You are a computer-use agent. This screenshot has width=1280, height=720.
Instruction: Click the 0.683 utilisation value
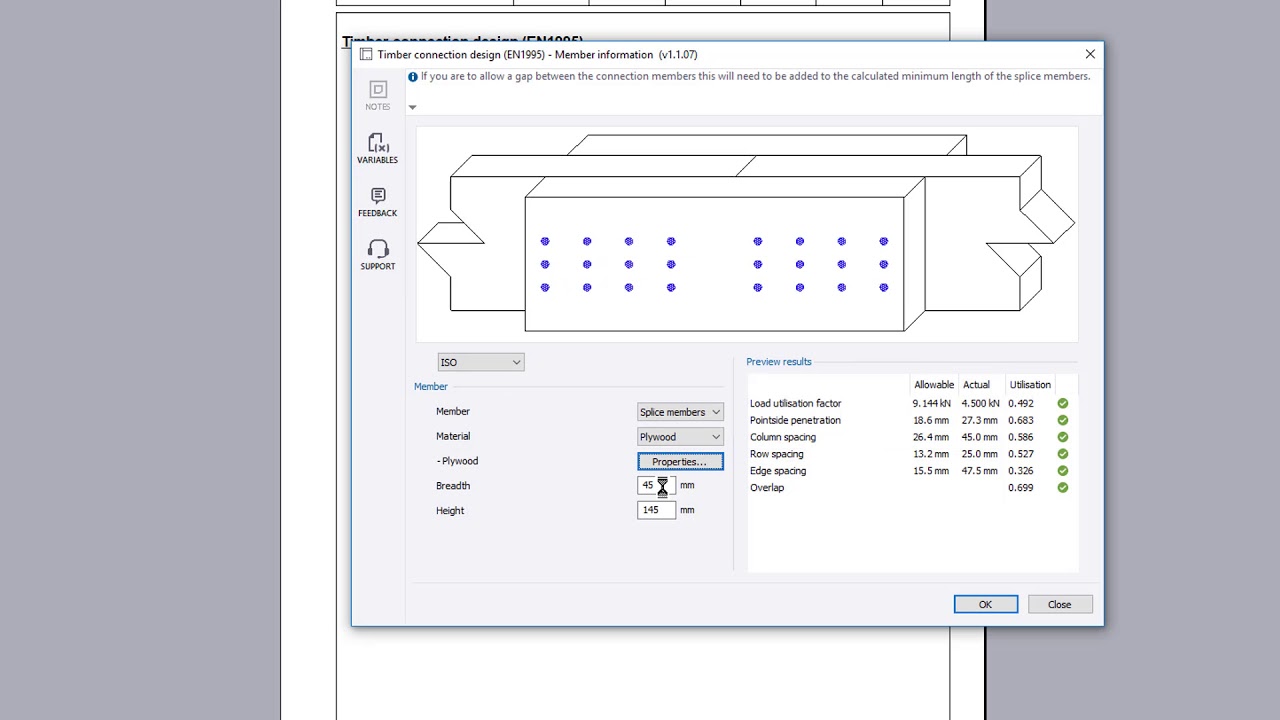(x=1021, y=421)
